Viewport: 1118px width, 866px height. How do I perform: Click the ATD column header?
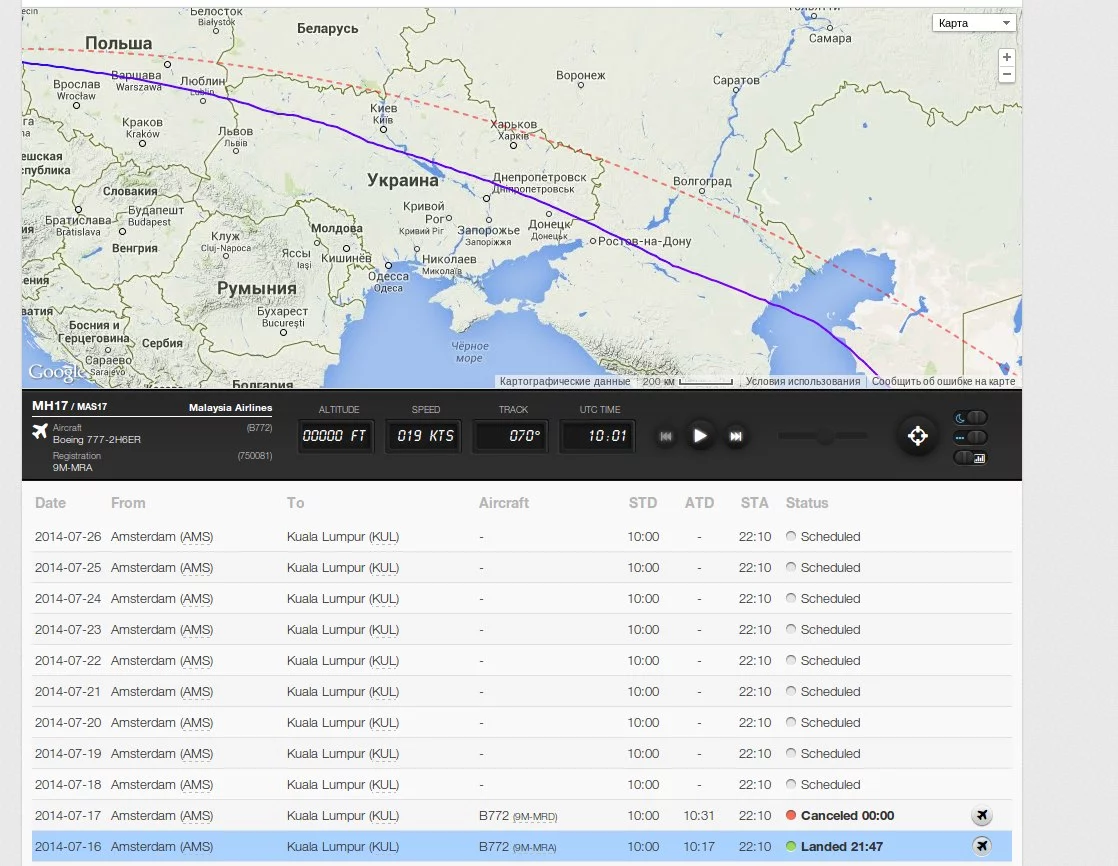coord(699,503)
